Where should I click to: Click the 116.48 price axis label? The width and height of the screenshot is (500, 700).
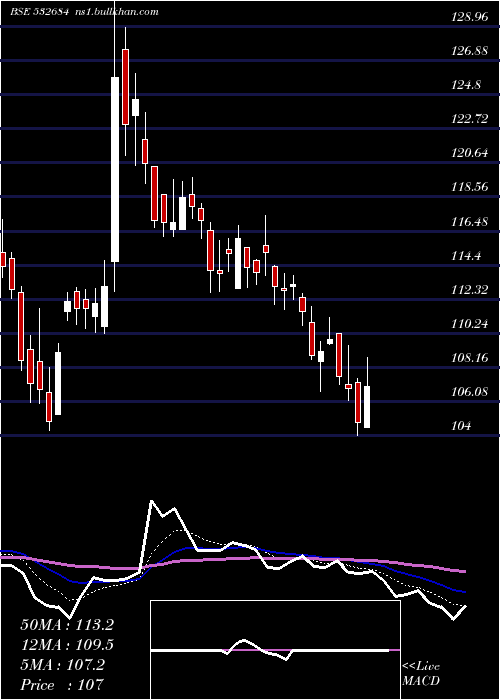pyautogui.click(x=470, y=221)
